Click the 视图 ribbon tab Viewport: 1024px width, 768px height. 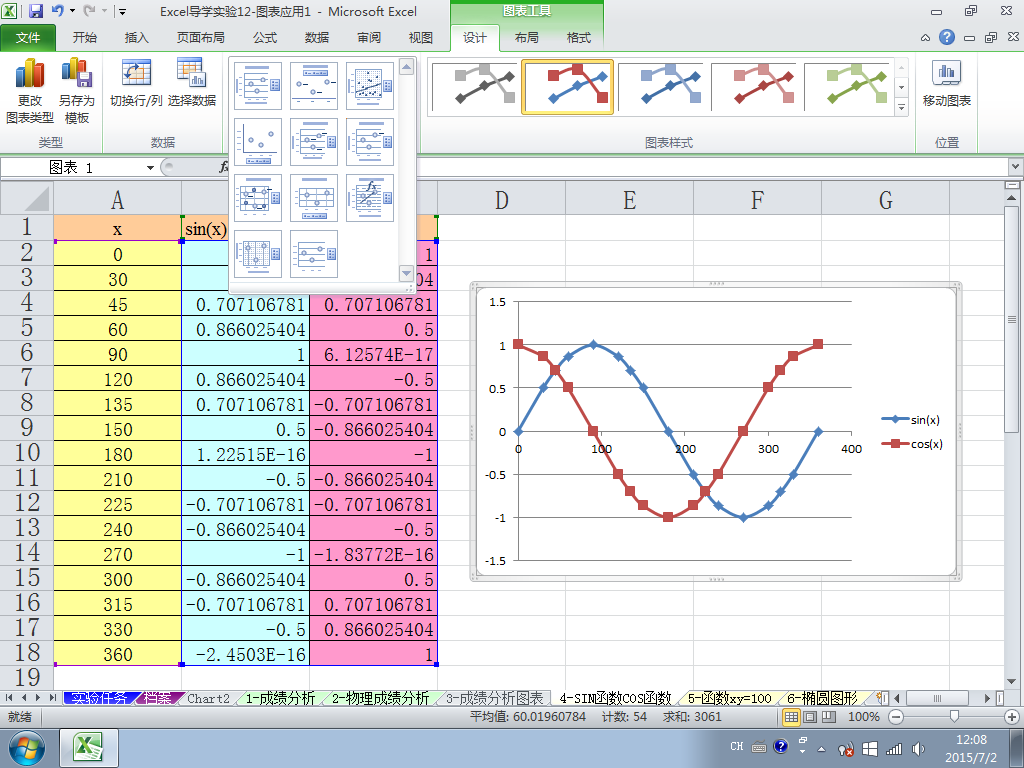[x=421, y=38]
